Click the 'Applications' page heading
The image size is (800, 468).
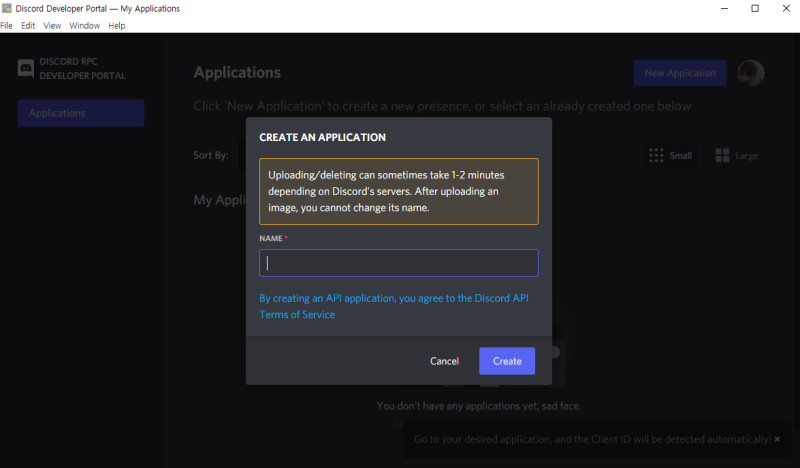237,72
